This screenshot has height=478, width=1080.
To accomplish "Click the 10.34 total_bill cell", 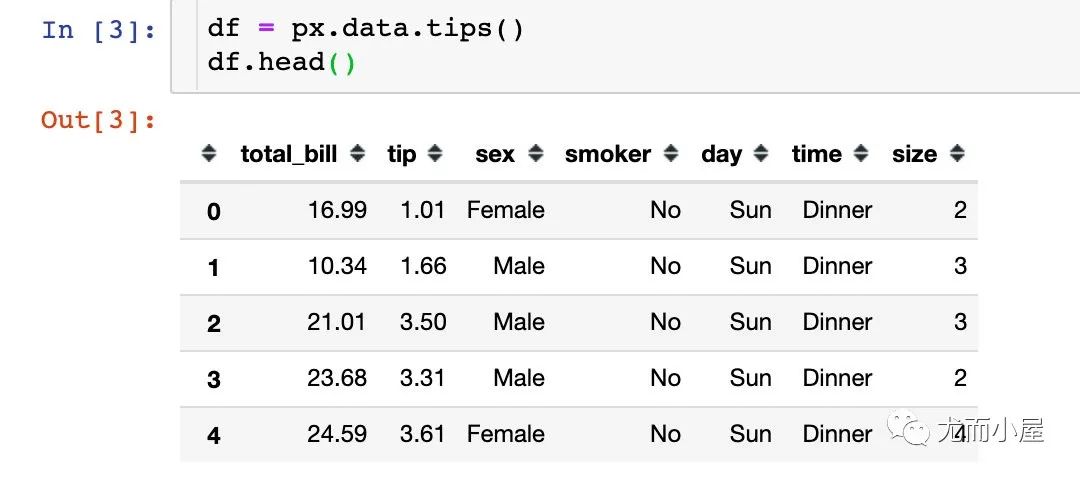I will click(x=337, y=266).
